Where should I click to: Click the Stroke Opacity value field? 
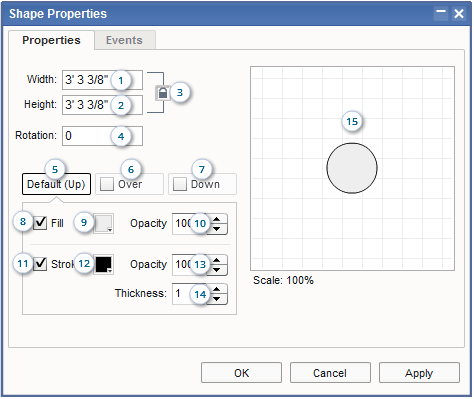(189, 265)
